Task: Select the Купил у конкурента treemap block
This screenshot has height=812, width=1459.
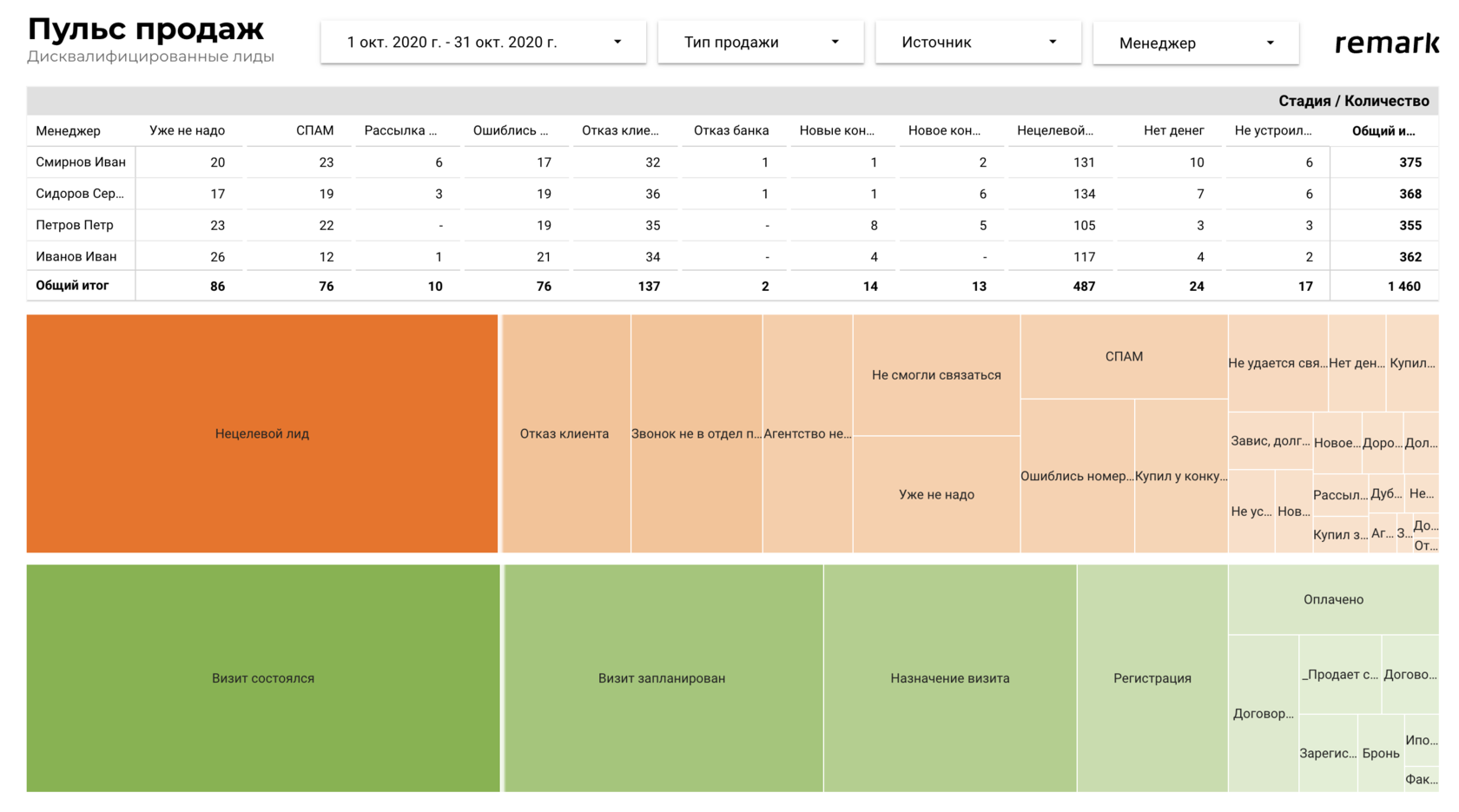Action: (x=1181, y=476)
